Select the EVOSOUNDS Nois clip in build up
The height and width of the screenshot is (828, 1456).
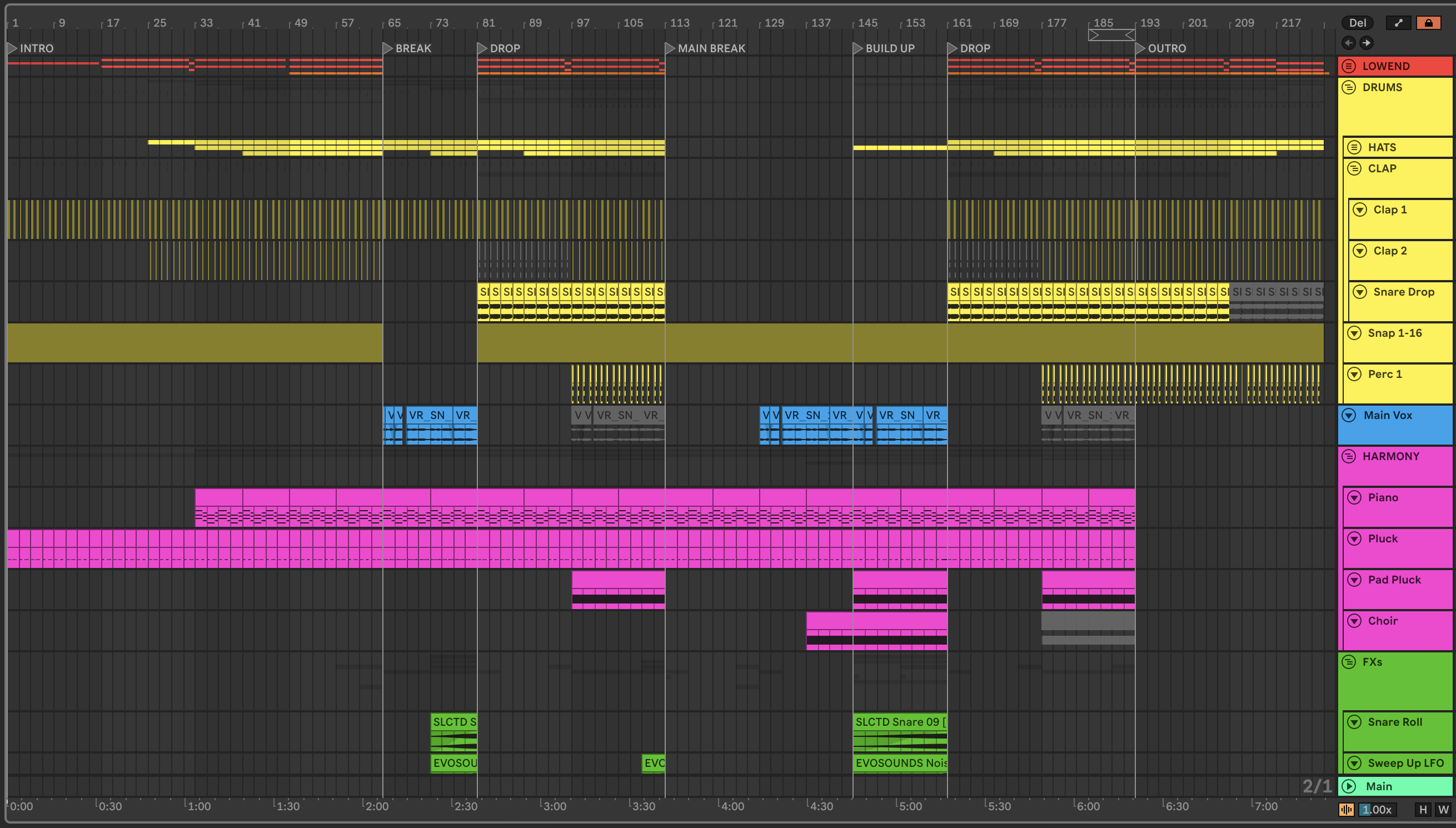[900, 763]
